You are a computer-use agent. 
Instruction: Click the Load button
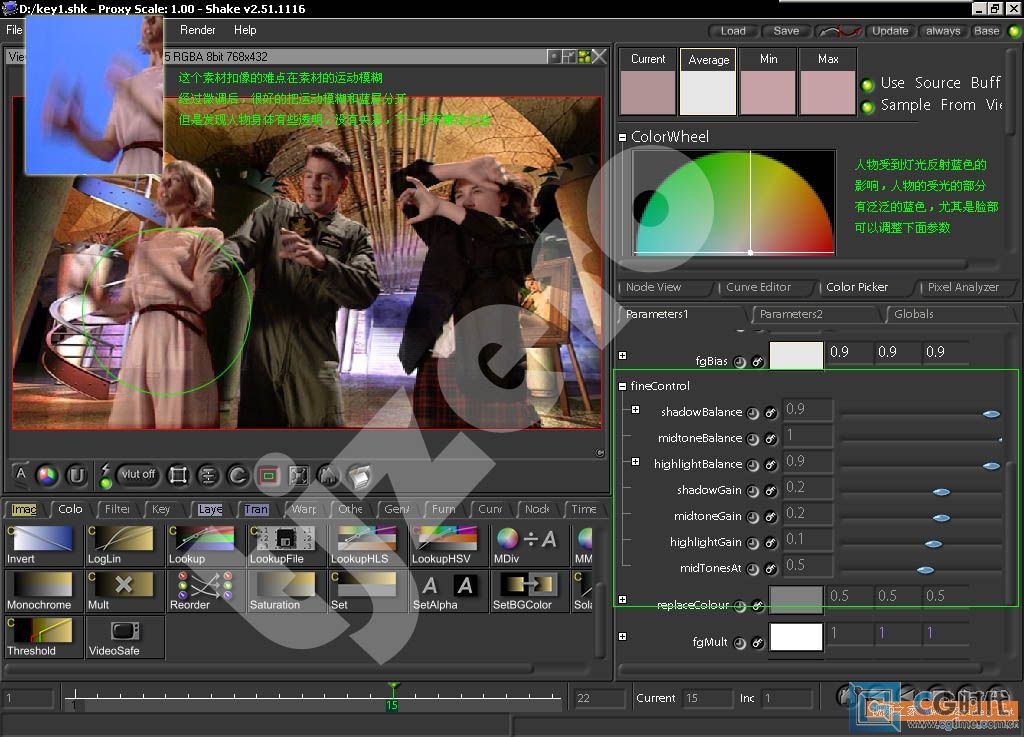tap(733, 31)
